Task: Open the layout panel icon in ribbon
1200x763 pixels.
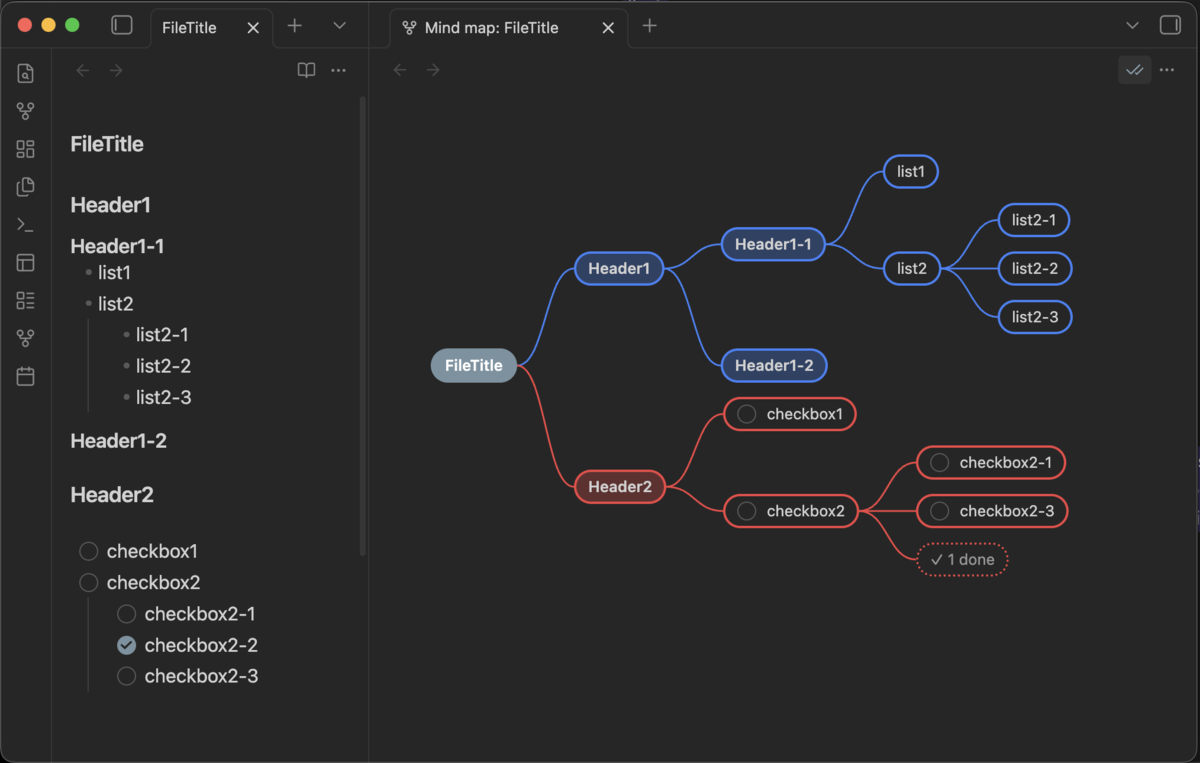Action: pos(26,263)
